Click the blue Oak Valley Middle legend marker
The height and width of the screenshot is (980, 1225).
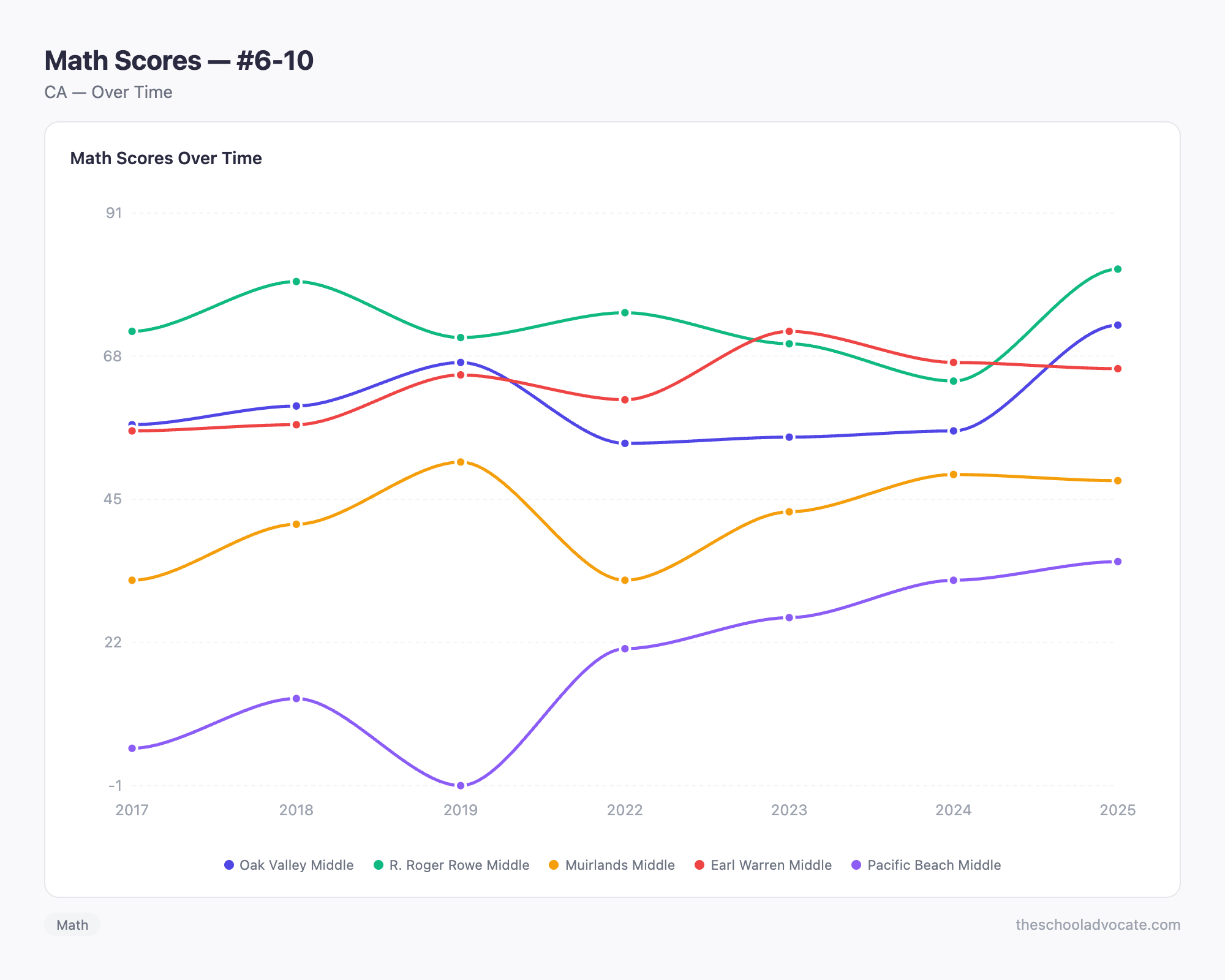pos(228,865)
